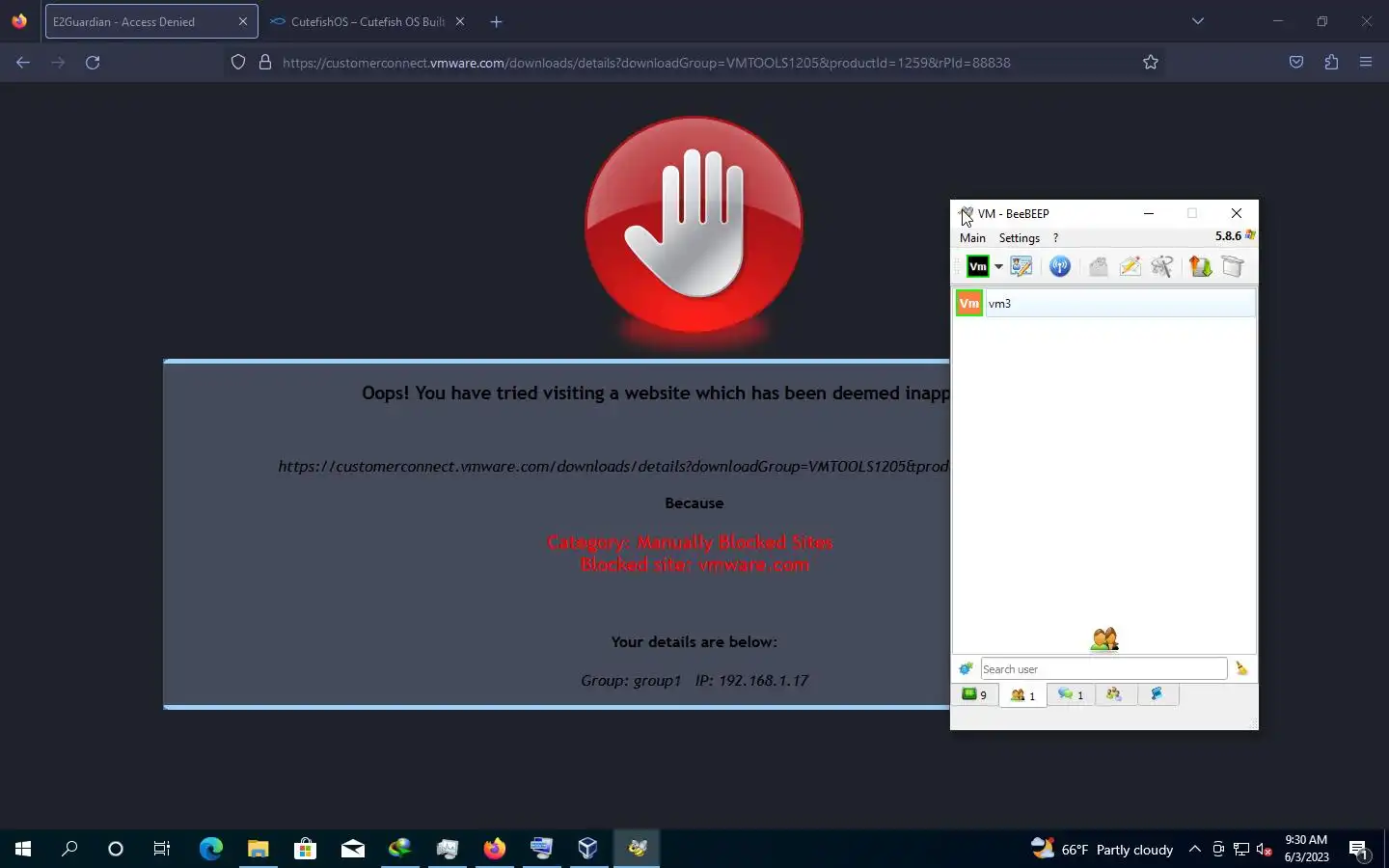
Task: Open the Main menu in BeeBEEP
Action: click(x=972, y=237)
